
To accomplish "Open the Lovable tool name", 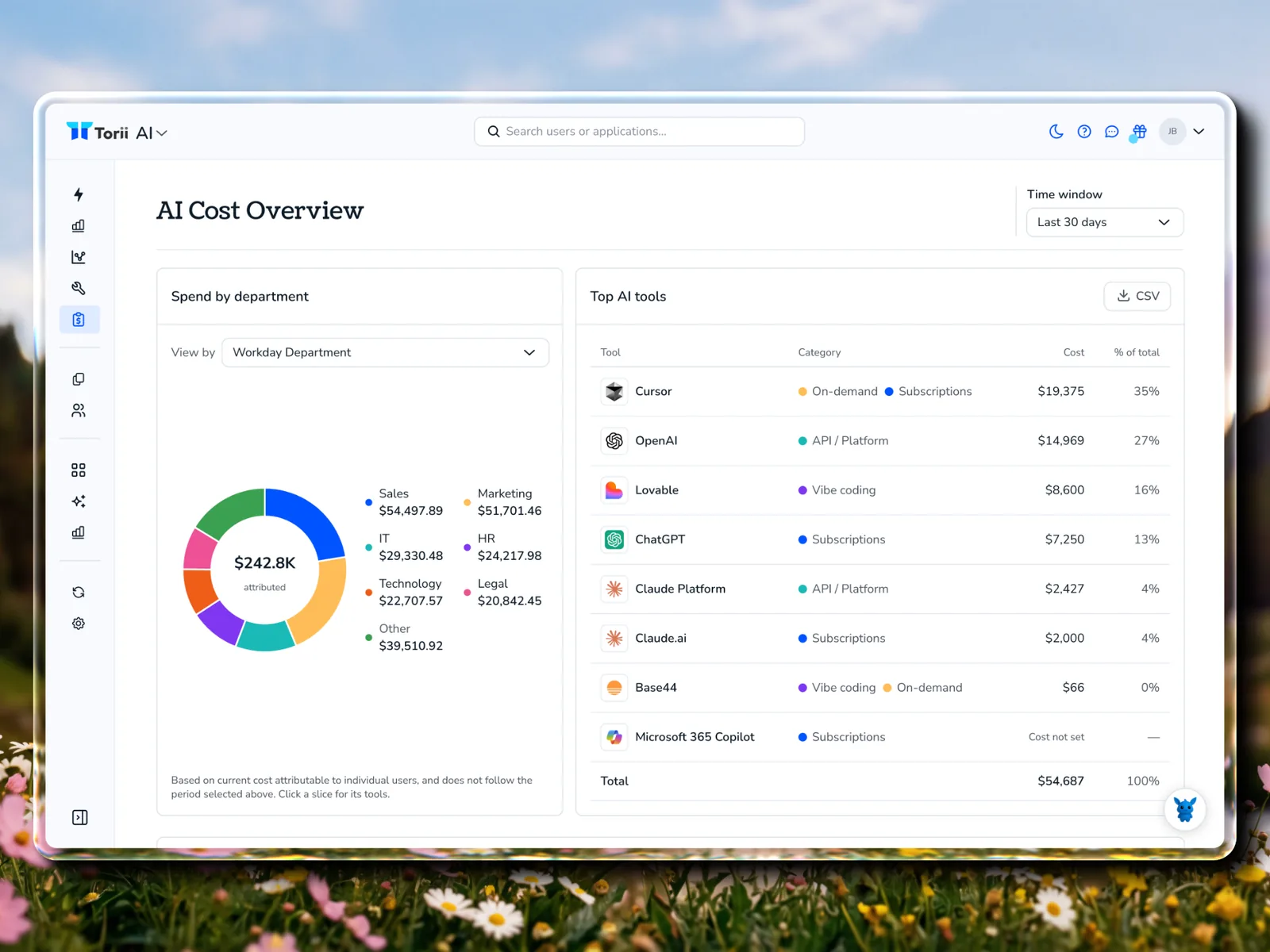I will (656, 490).
